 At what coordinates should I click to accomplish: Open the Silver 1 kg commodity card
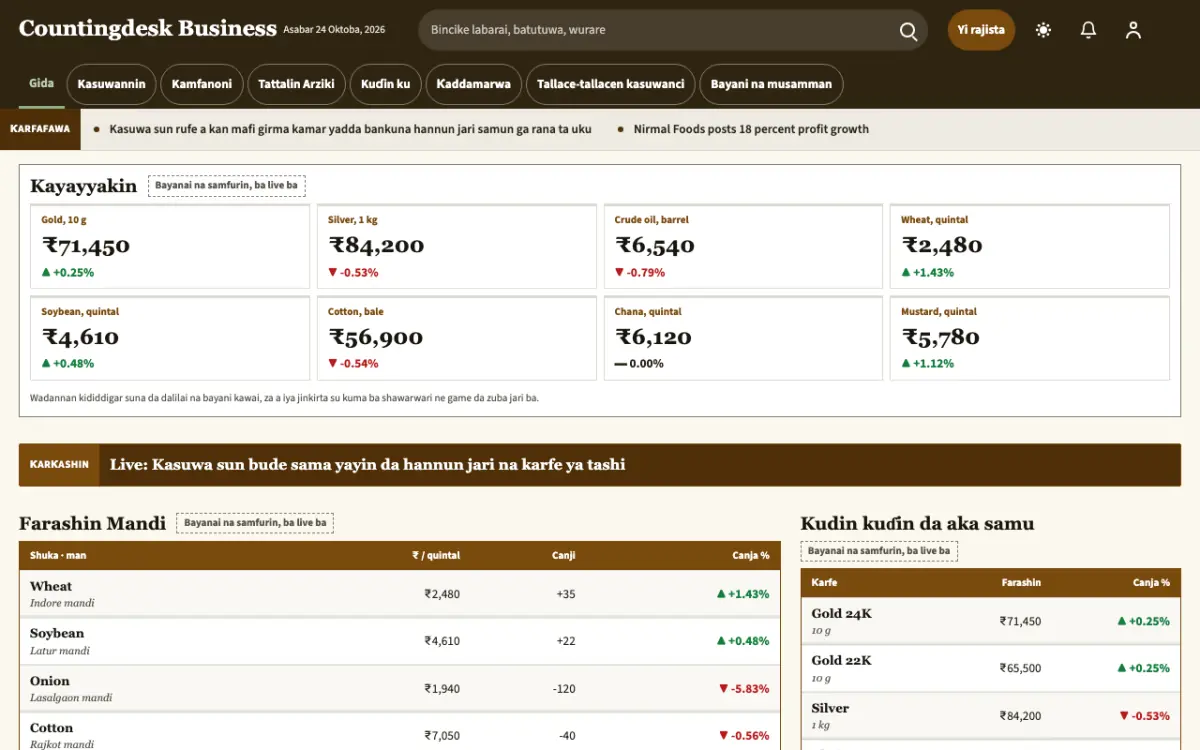[x=457, y=246]
